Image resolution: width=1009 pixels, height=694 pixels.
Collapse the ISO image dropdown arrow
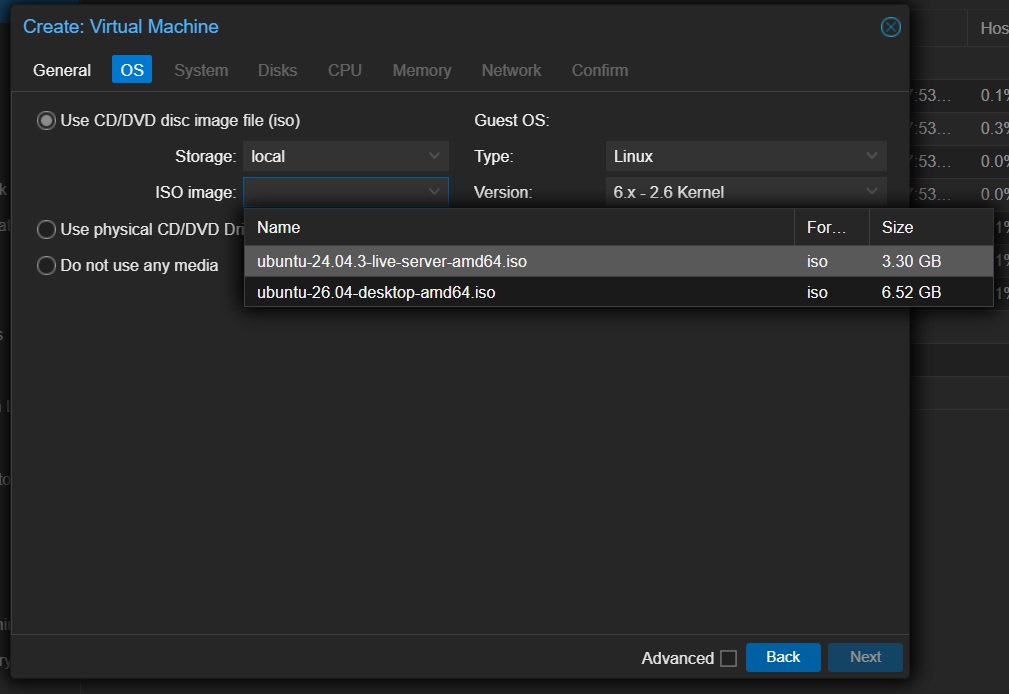click(434, 192)
